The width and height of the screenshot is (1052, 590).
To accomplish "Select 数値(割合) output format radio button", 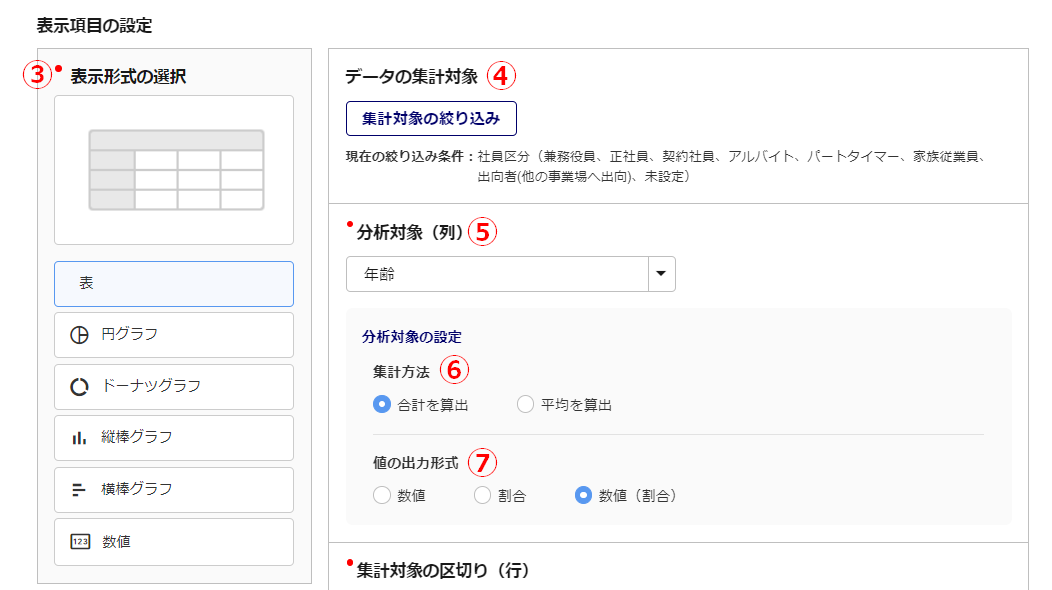I will (x=583, y=495).
